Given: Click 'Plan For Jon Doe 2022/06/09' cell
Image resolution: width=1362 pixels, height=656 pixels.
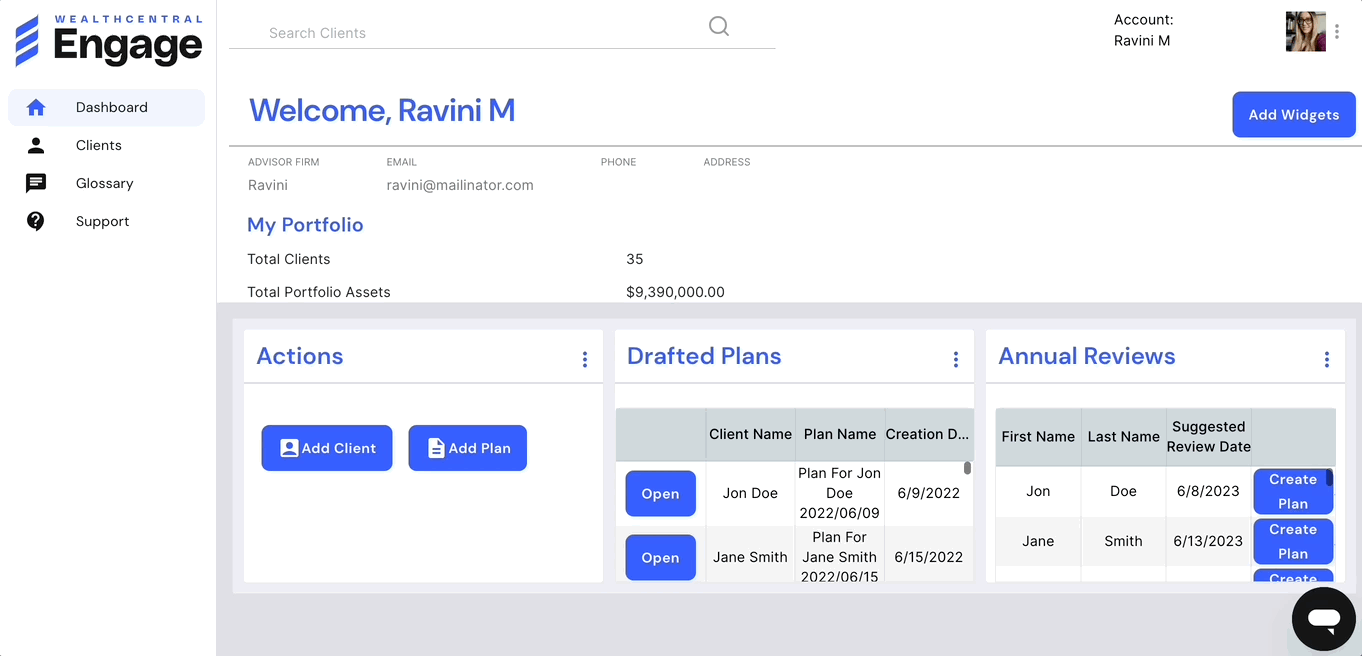Looking at the screenshot, I should click(x=840, y=493).
